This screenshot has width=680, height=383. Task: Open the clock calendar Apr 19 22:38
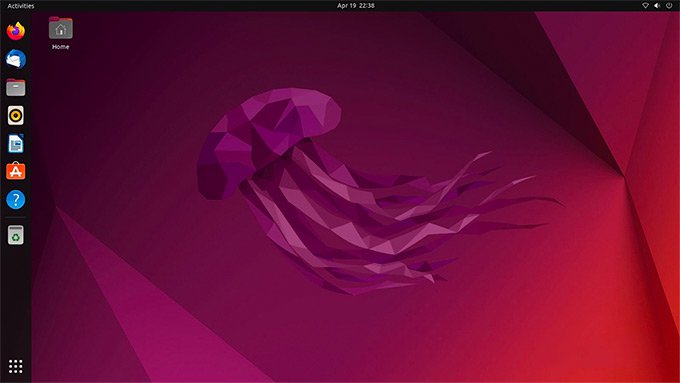click(356, 6)
